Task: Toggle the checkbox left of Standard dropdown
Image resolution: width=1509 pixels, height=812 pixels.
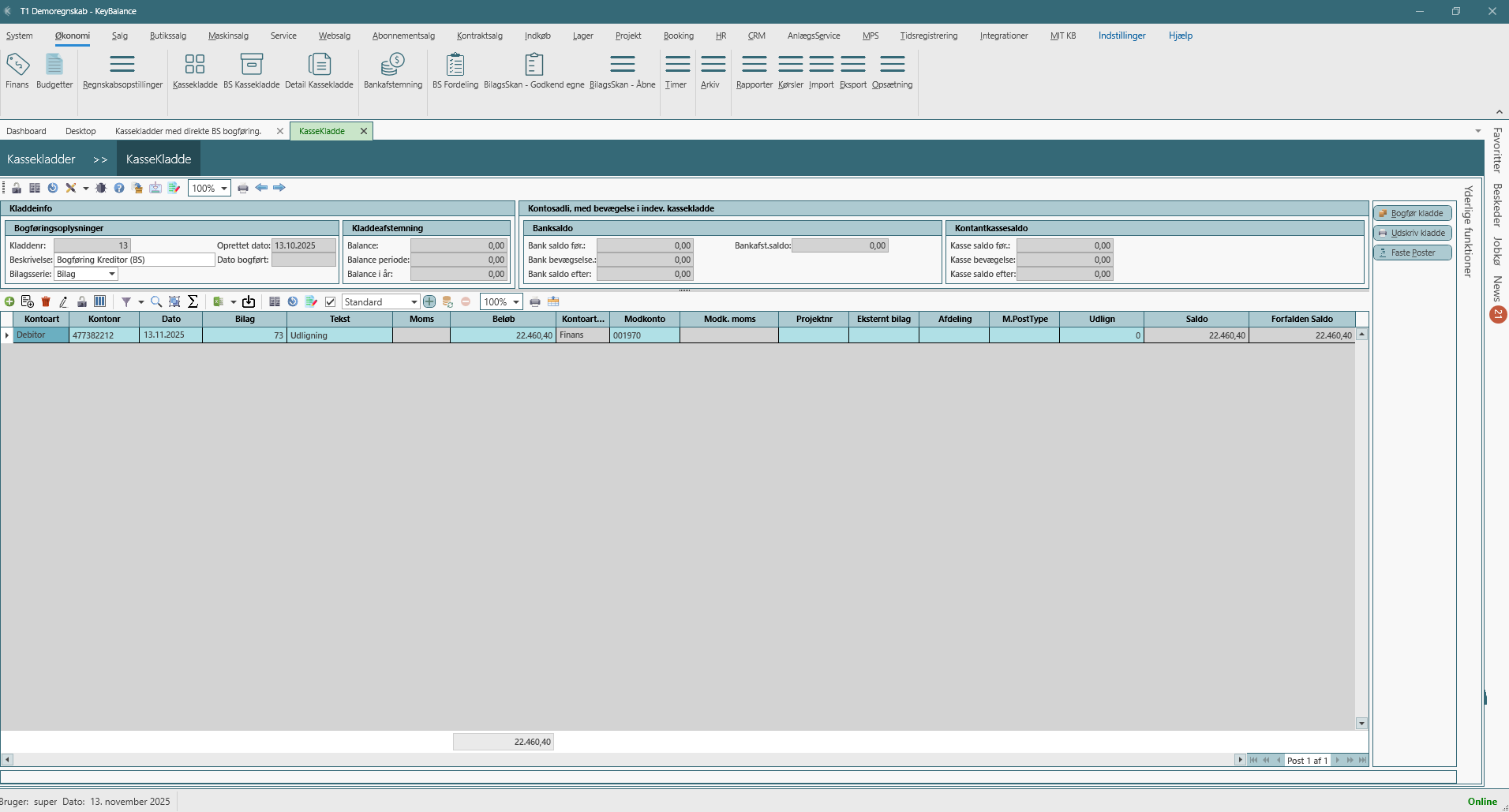Action: (331, 301)
